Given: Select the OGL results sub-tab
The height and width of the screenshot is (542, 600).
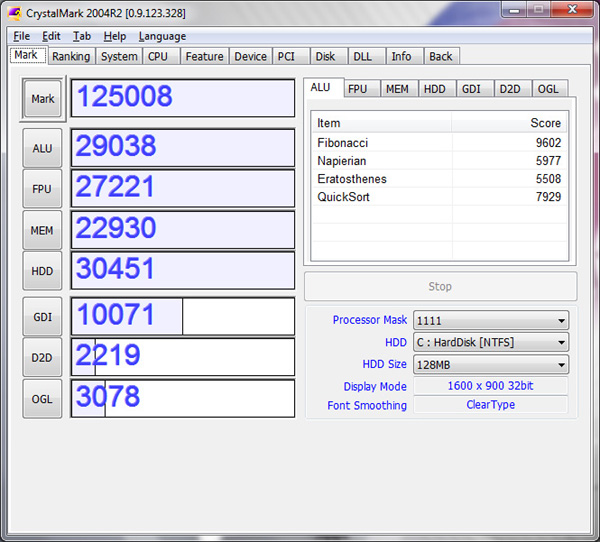Looking at the screenshot, I should (550, 89).
